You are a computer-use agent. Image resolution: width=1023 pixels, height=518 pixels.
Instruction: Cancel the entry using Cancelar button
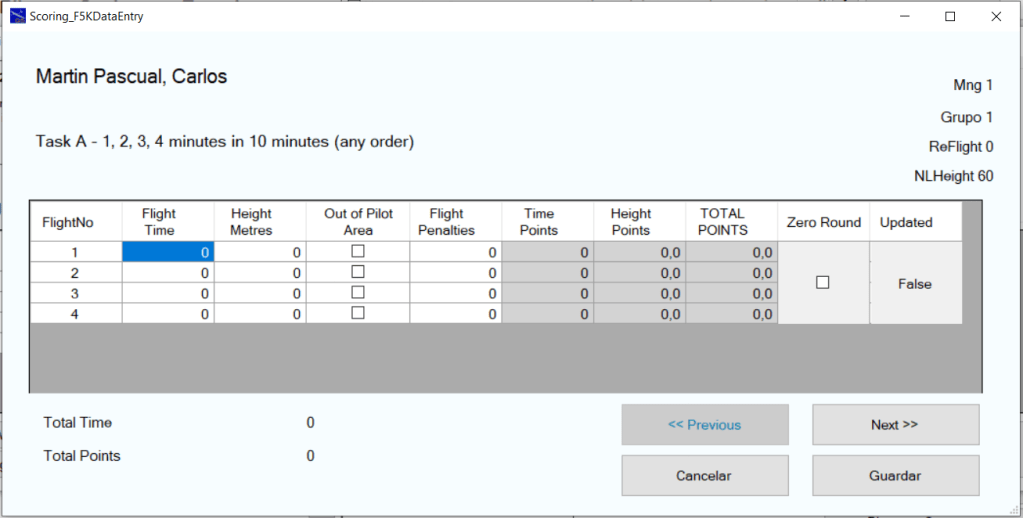(x=704, y=476)
